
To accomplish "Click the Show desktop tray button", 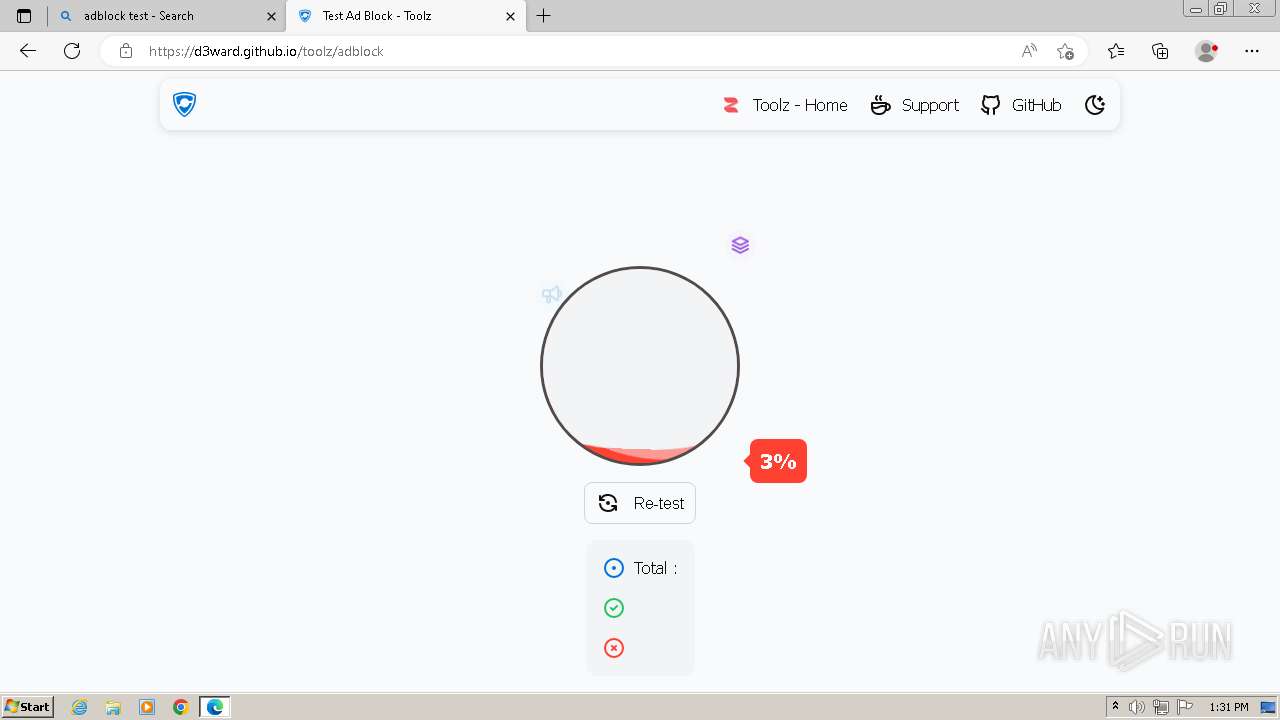I will click(x=1268, y=707).
